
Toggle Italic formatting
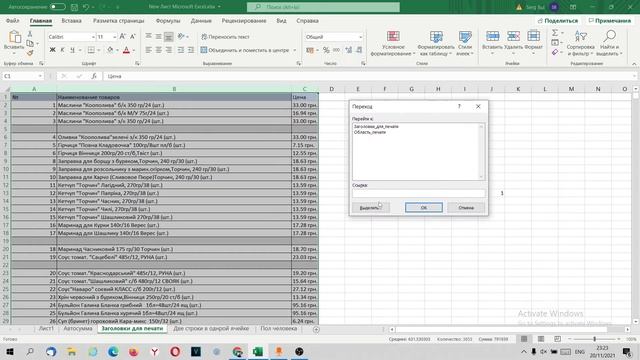click(62, 50)
